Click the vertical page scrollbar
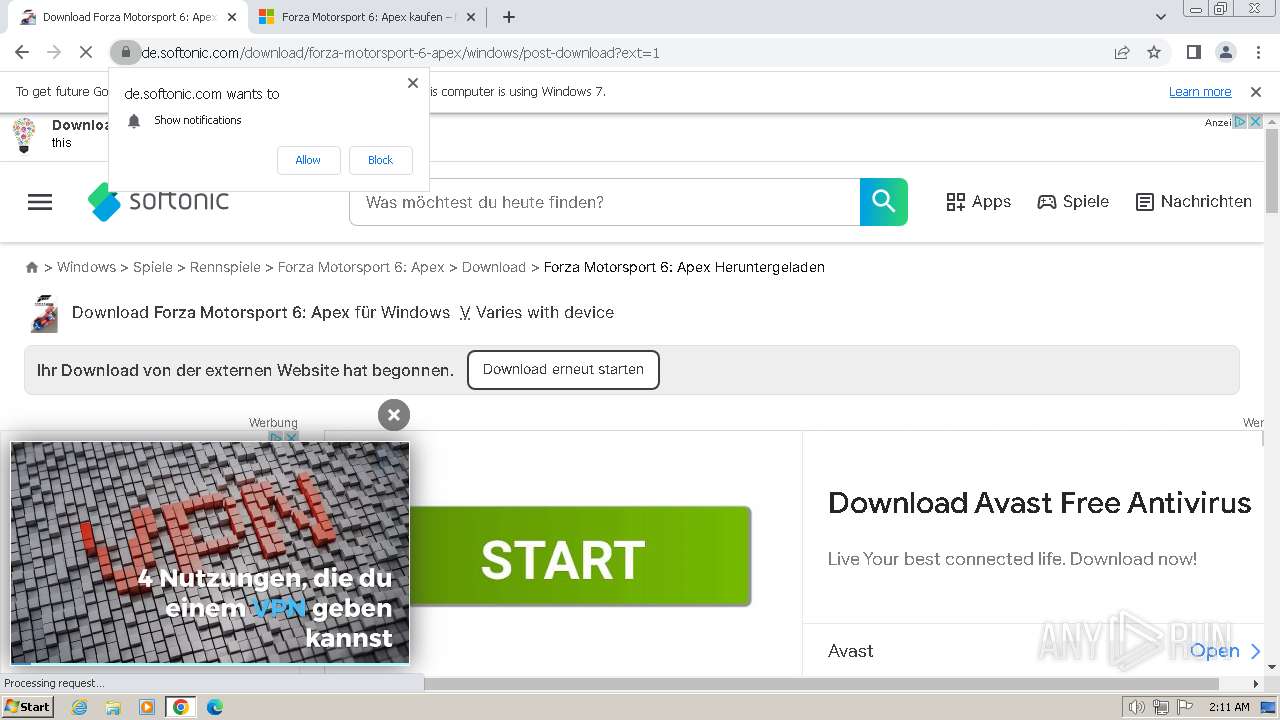The height and width of the screenshot is (720, 1280). coord(1272,170)
